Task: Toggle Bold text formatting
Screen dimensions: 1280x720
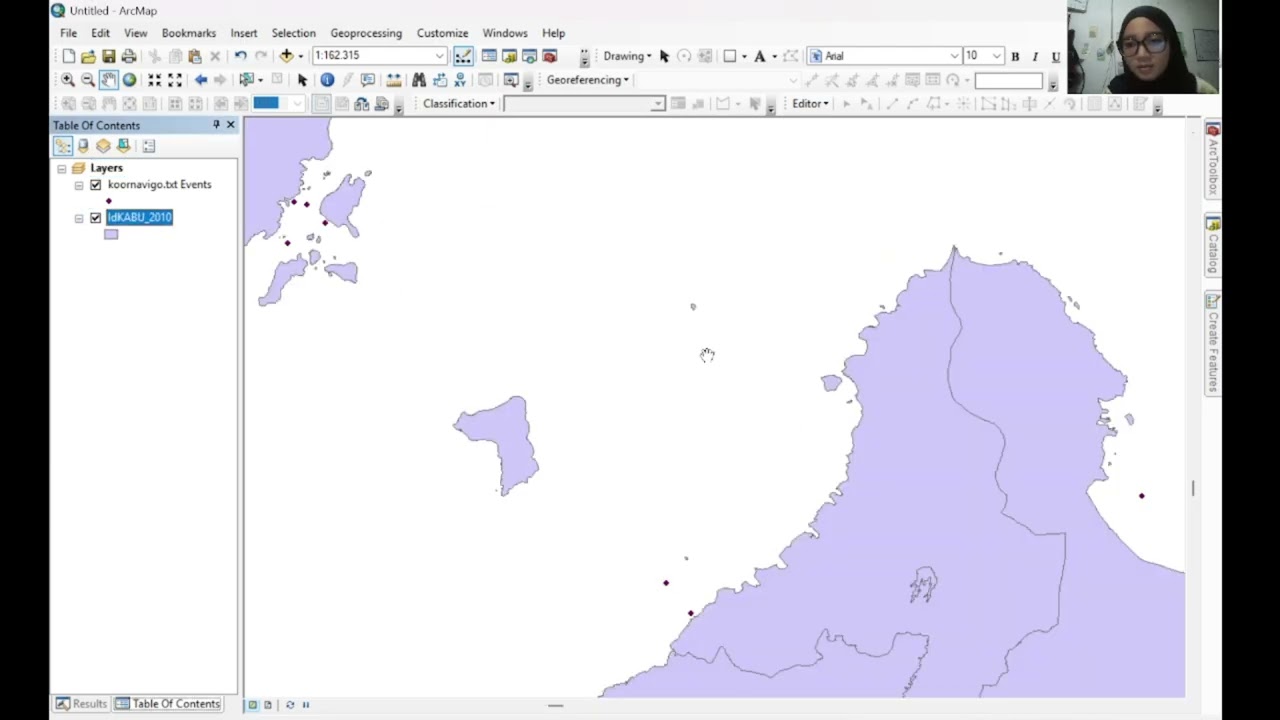Action: (x=1015, y=56)
